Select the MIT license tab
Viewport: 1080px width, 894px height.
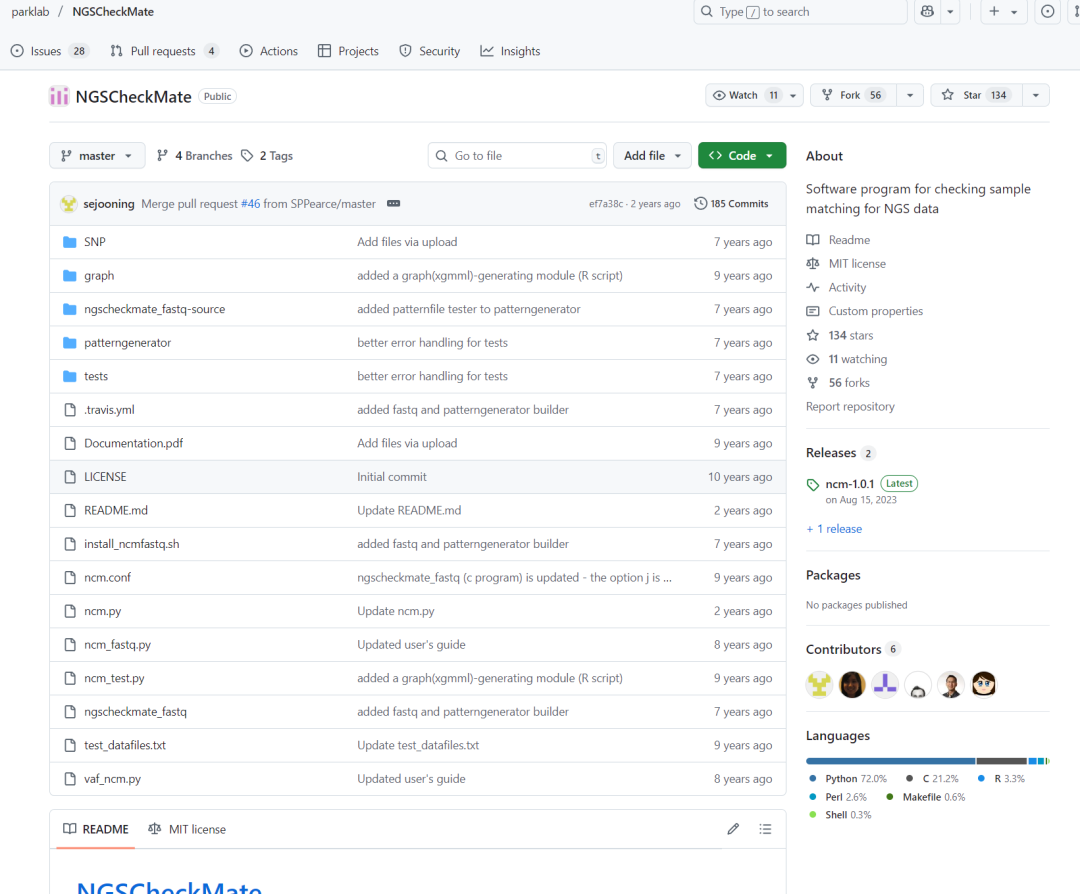(187, 829)
